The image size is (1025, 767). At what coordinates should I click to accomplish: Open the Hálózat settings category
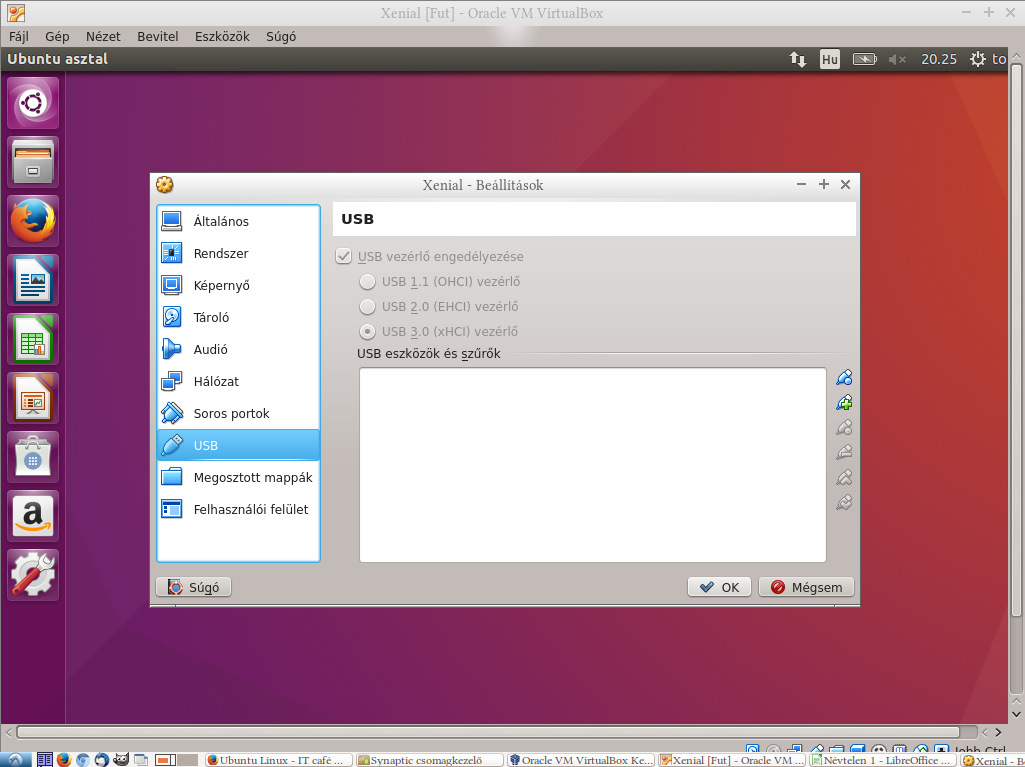point(238,381)
